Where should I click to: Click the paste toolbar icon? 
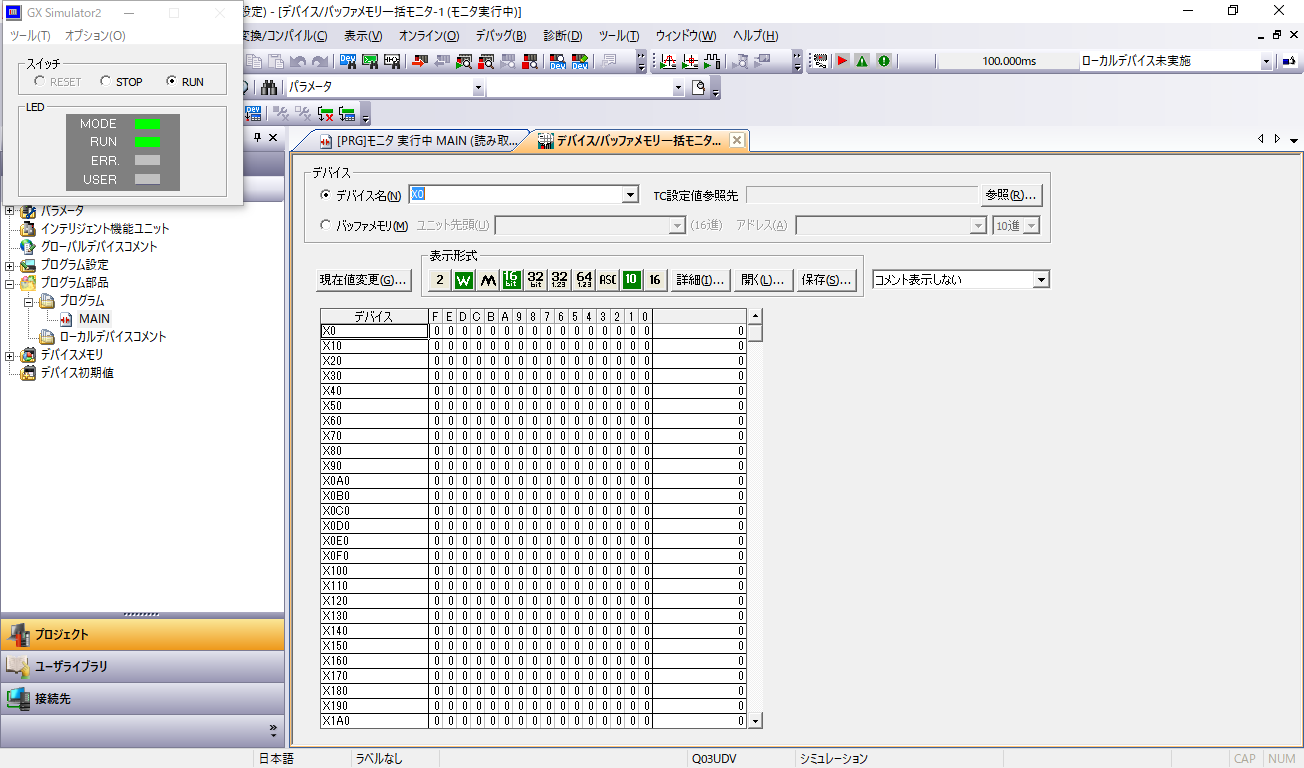click(276, 60)
